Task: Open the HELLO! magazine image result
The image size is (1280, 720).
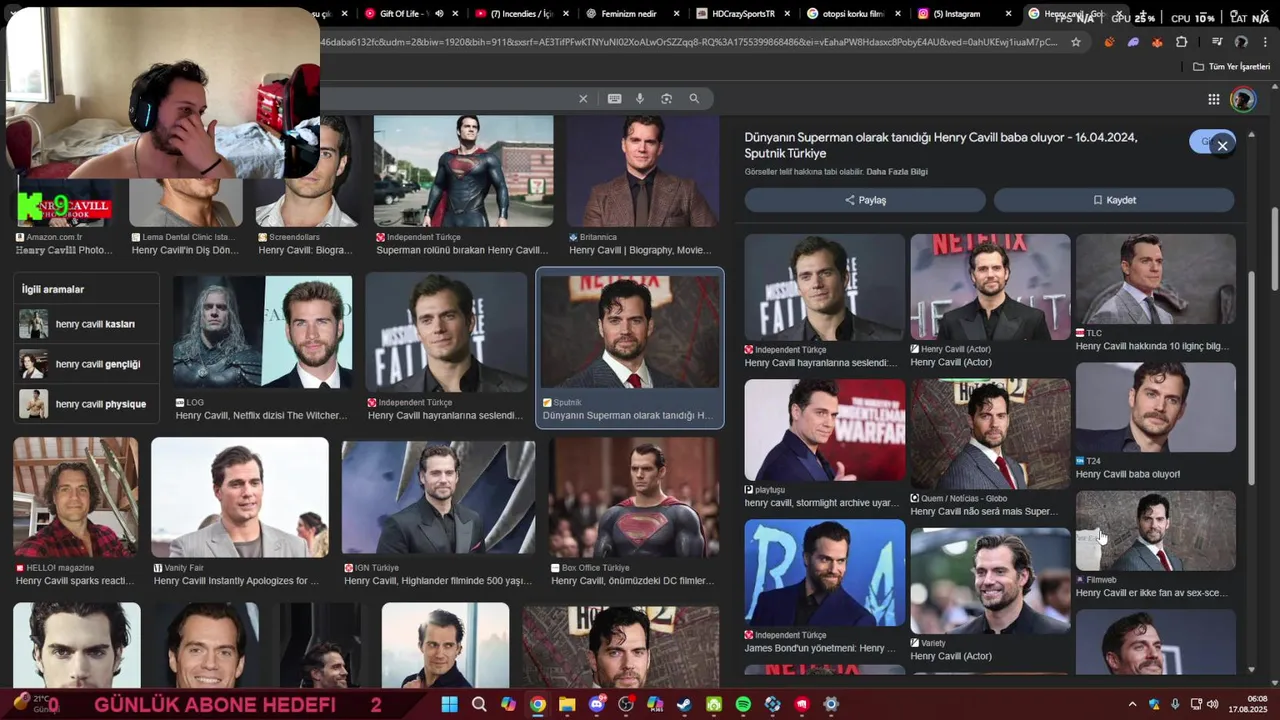Action: (76, 512)
